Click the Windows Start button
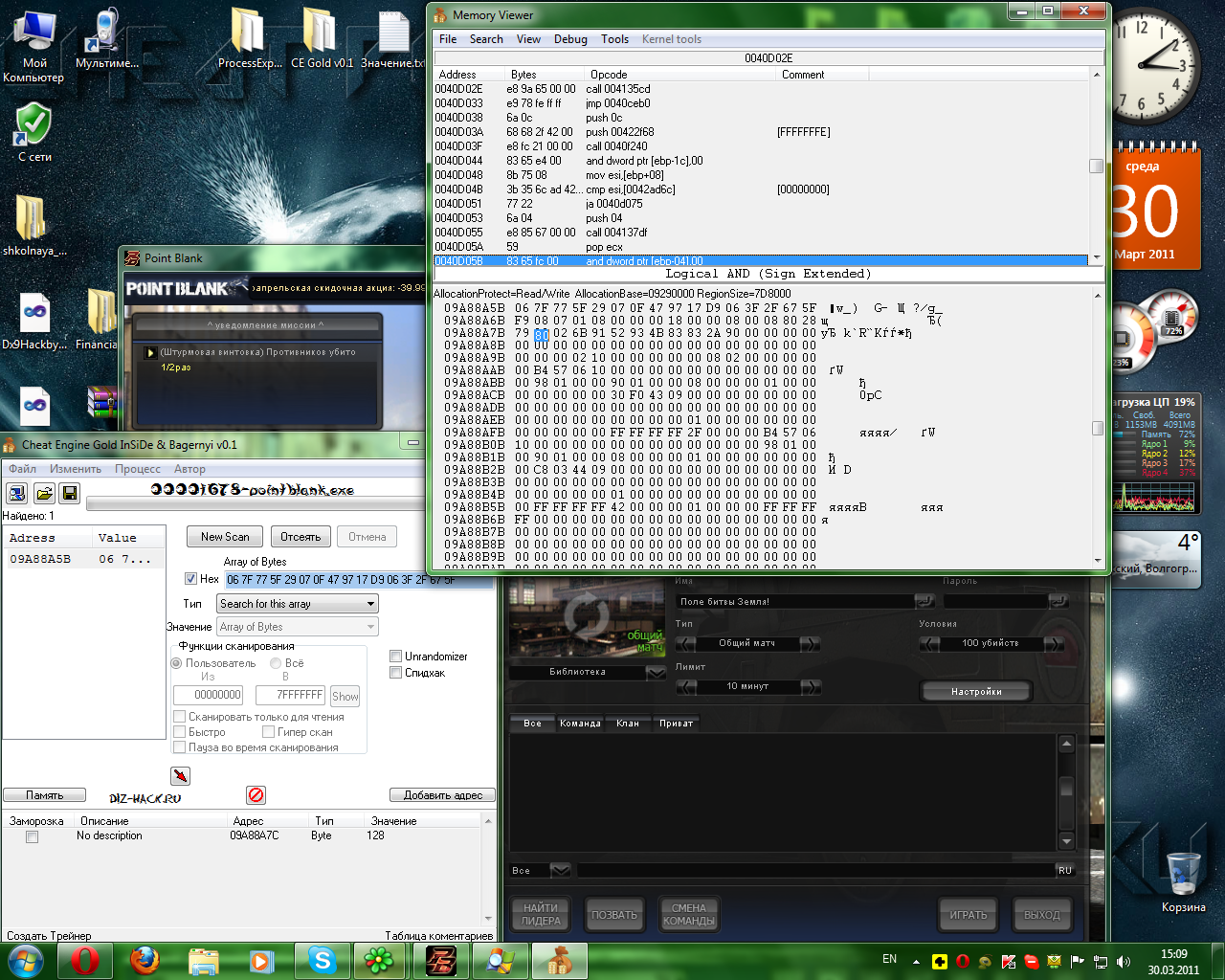 point(25,960)
